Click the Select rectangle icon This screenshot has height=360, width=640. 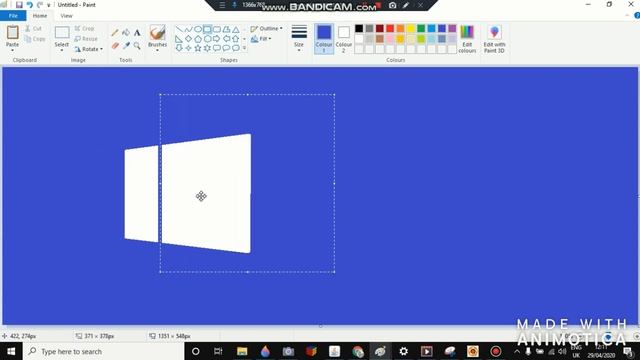[x=62, y=32]
